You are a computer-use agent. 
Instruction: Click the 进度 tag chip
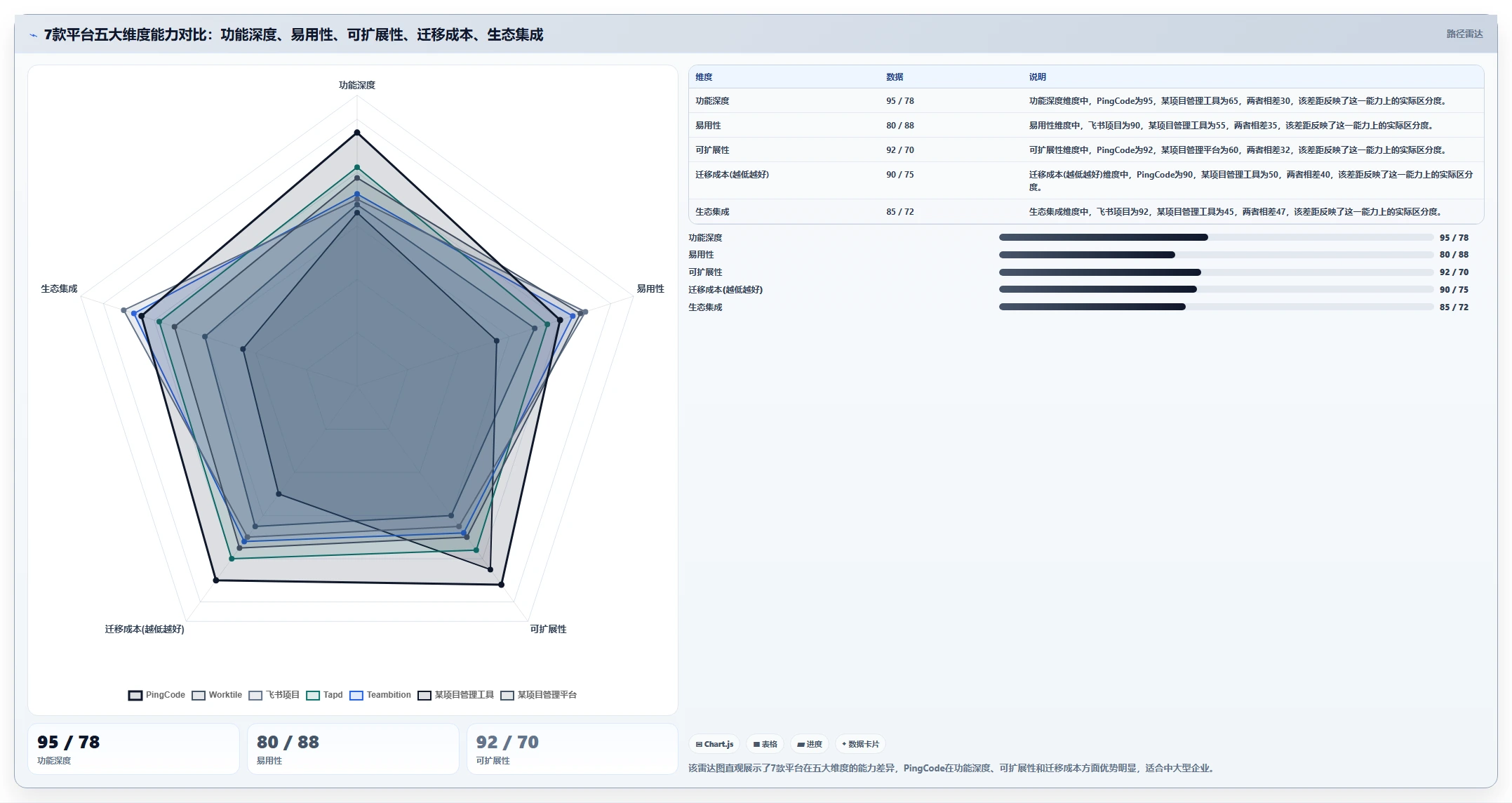[x=810, y=744]
